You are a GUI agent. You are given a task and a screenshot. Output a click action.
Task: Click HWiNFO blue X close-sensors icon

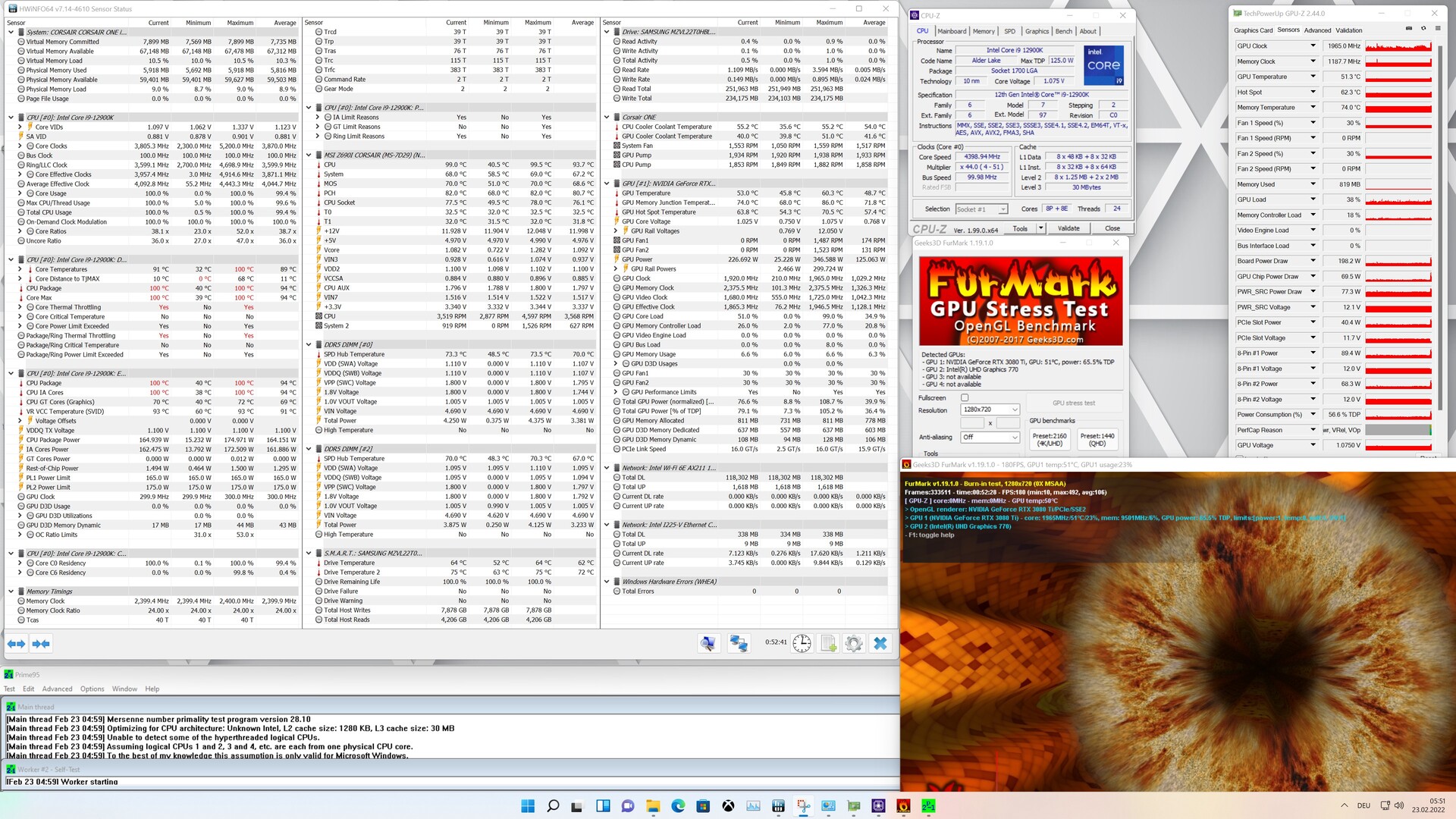point(880,644)
